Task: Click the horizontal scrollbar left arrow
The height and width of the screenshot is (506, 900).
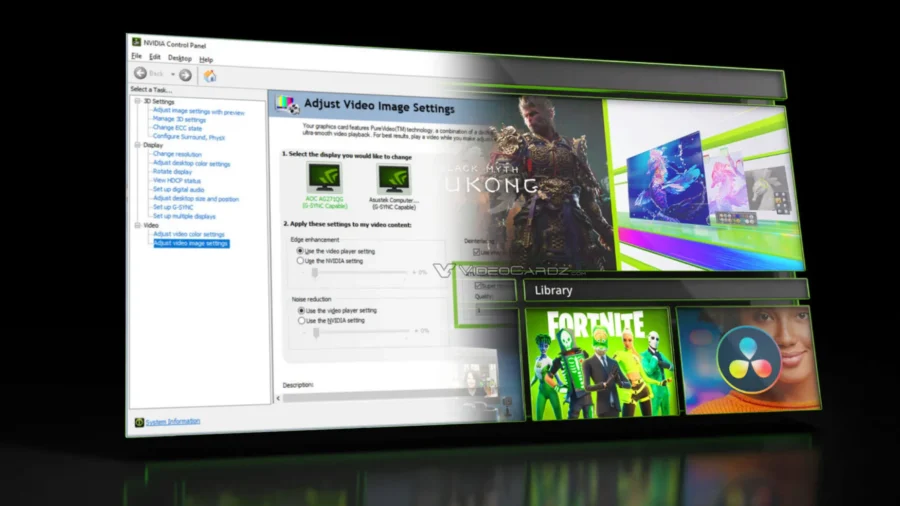Action: [278, 398]
